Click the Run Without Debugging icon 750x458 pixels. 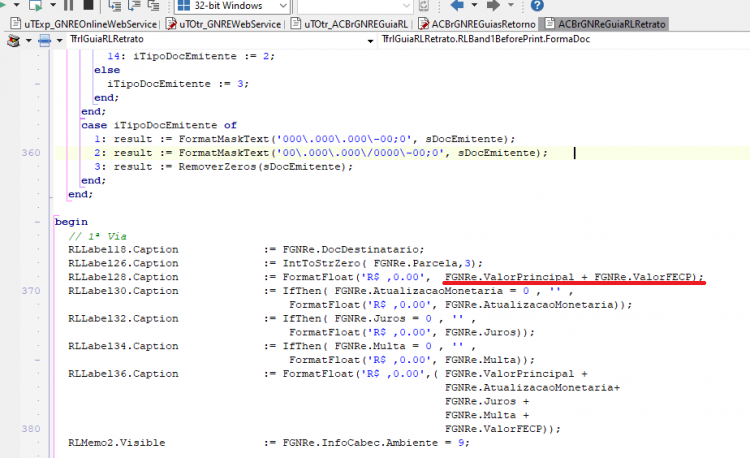pyautogui.click(x=36, y=5)
